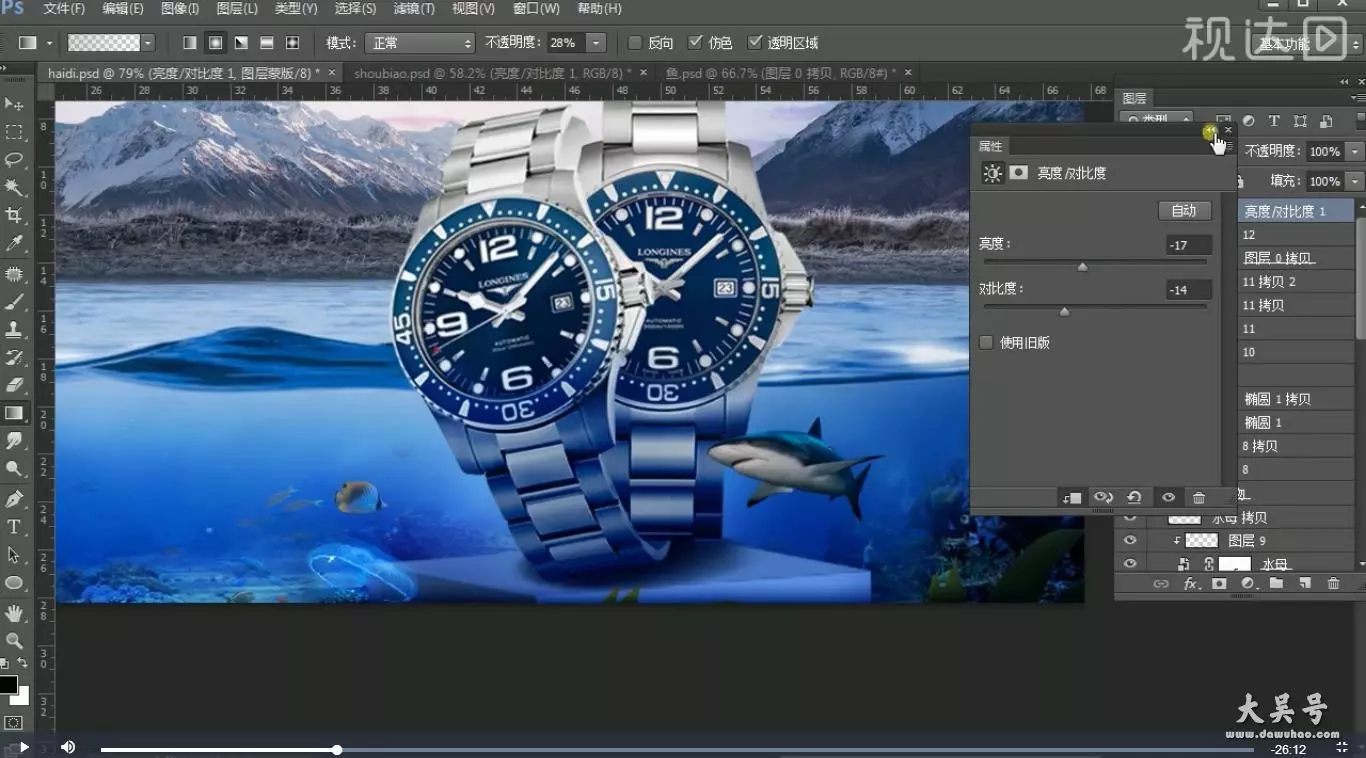Open the 窗口(W) menu
The height and width of the screenshot is (758, 1366).
[536, 9]
